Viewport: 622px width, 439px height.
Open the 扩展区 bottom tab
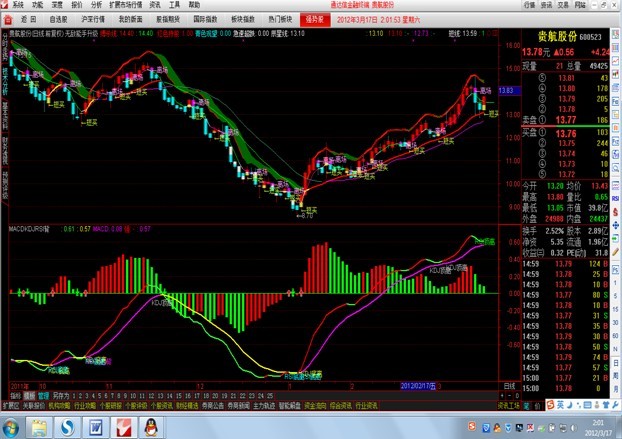click(11, 406)
